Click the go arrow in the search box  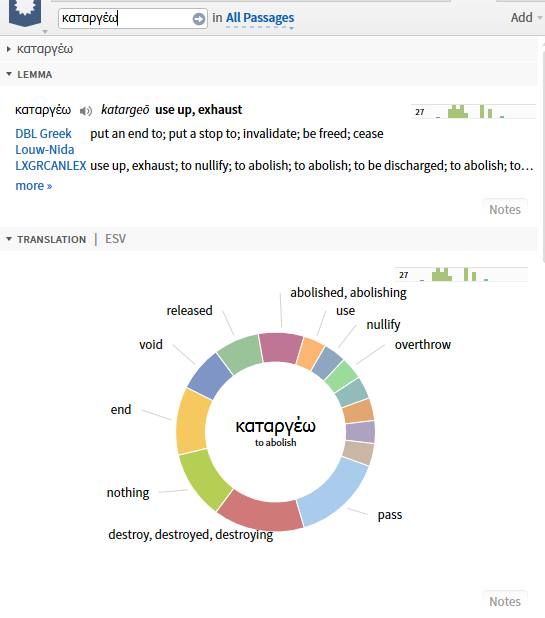pos(199,19)
